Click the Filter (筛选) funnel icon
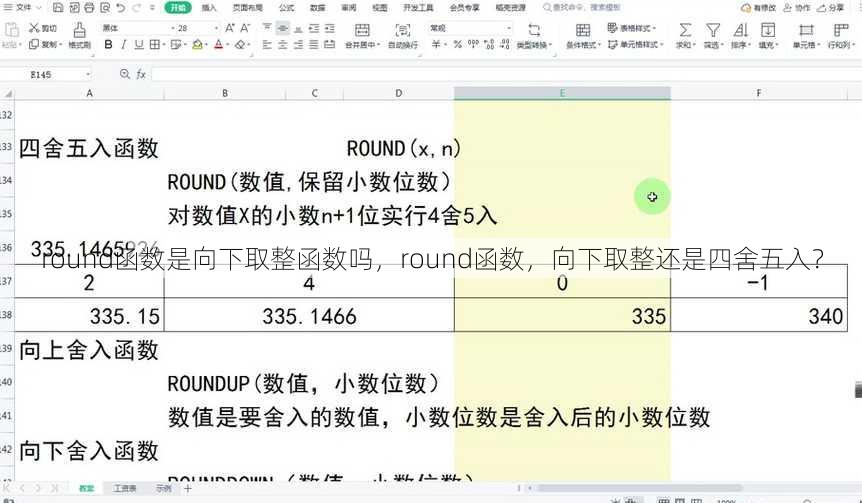The height and width of the screenshot is (503, 862). tap(713, 30)
